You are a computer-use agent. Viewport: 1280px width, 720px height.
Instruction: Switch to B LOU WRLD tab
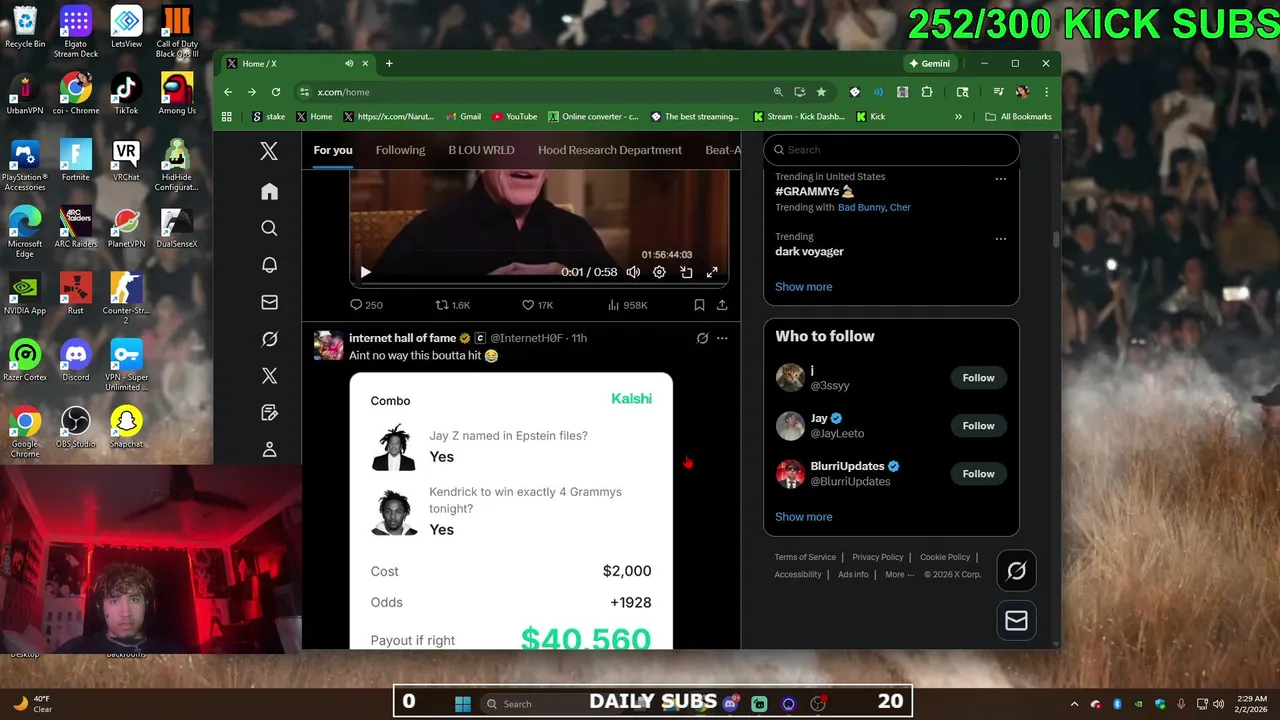click(481, 150)
